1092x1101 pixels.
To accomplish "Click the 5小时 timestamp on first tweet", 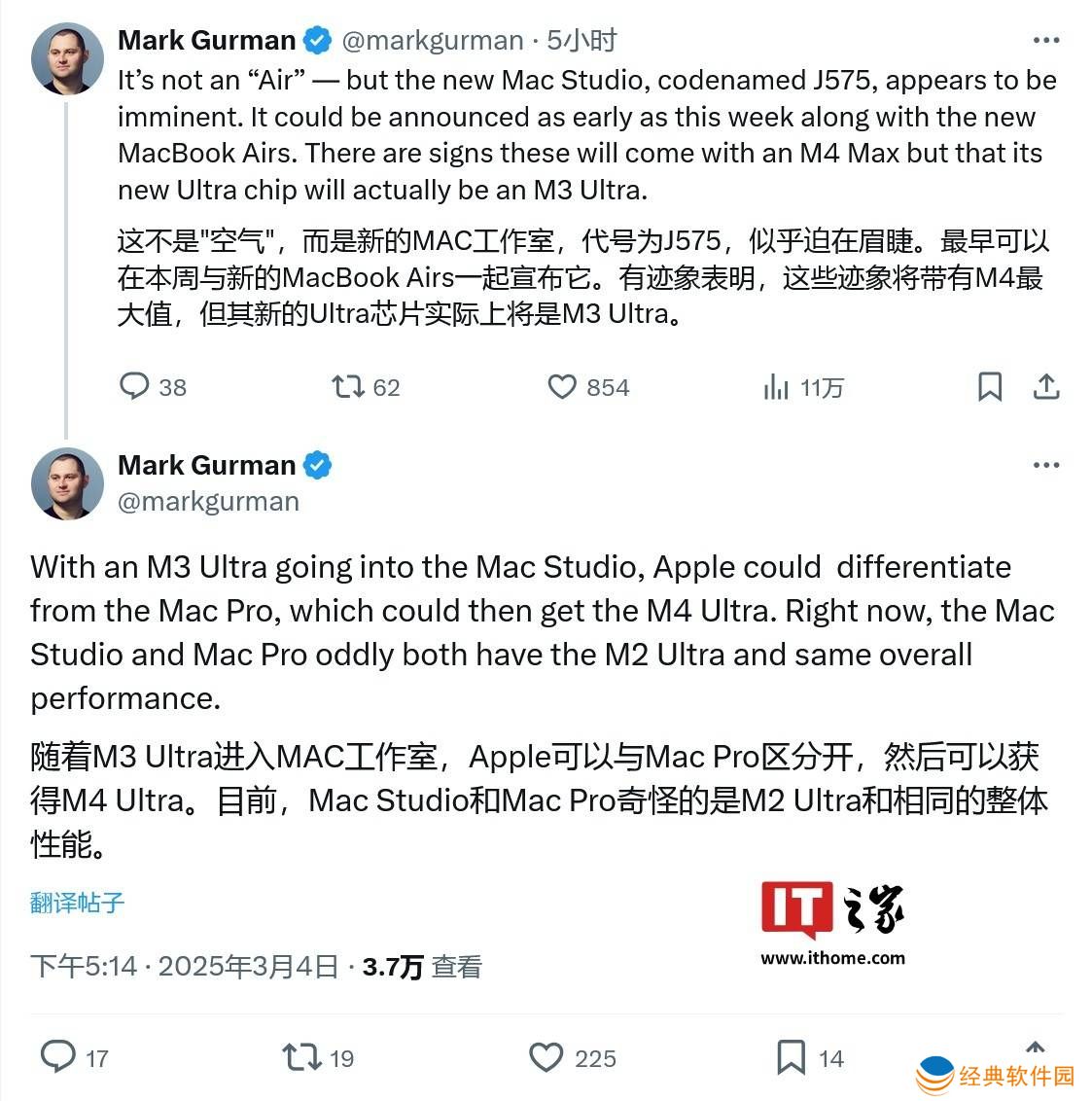I will coord(581,40).
